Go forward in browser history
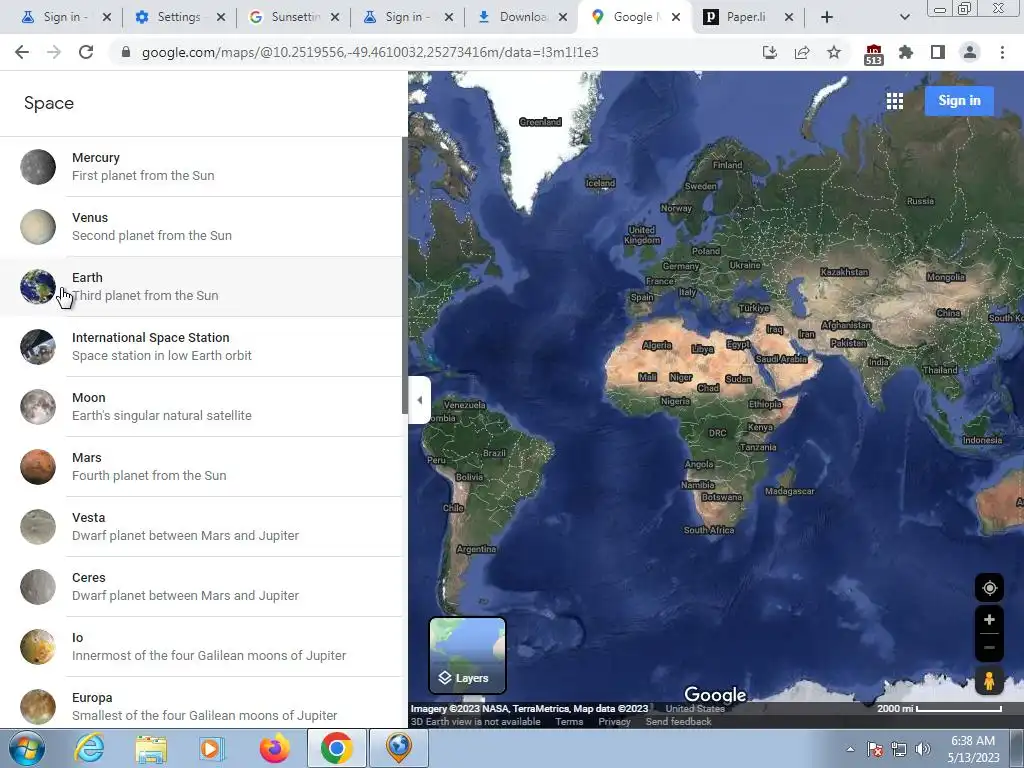This screenshot has width=1024, height=768. (x=54, y=52)
